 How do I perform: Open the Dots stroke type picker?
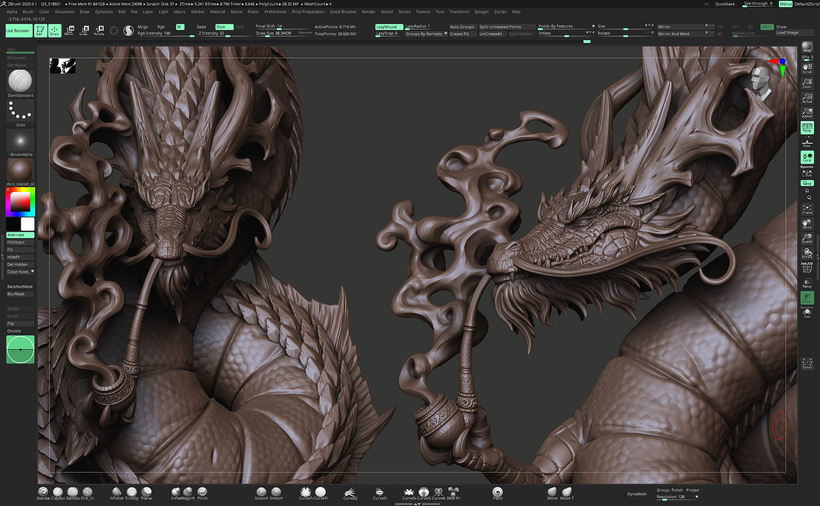pos(20,112)
